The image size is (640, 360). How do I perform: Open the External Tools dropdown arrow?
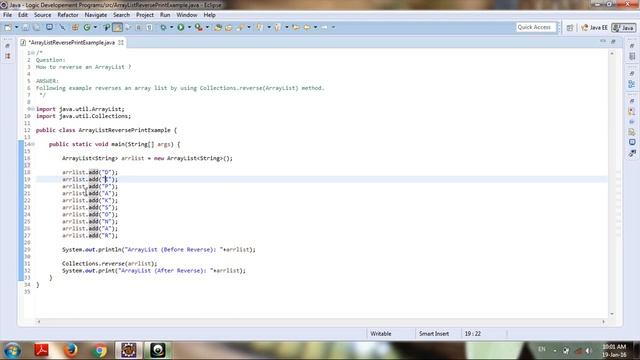pyautogui.click(x=207, y=27)
